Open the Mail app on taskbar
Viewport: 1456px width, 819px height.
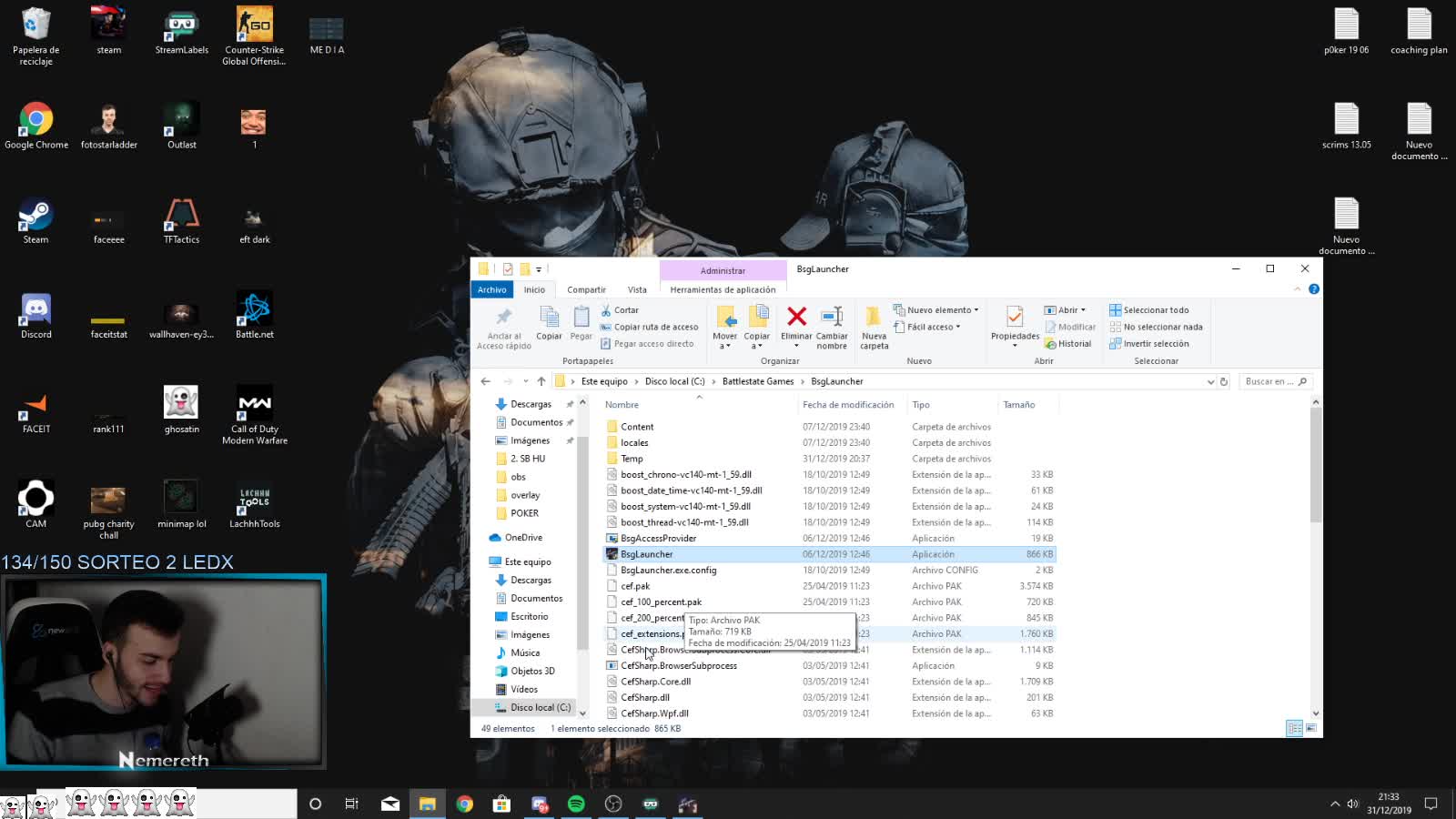(390, 804)
